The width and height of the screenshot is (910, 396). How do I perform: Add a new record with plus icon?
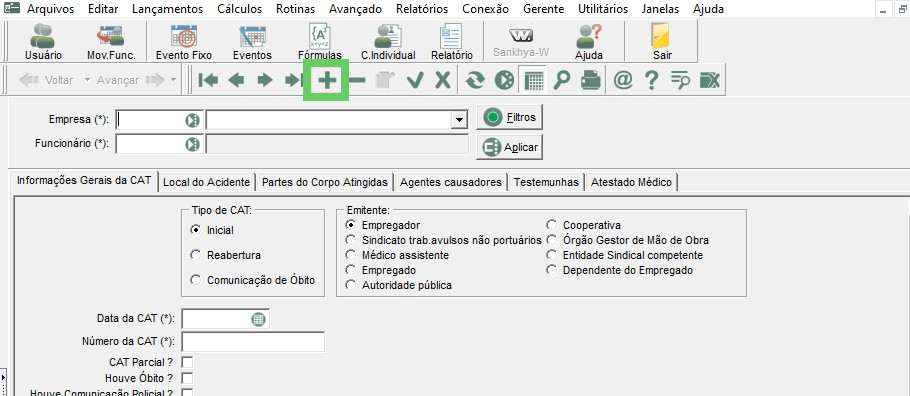(327, 80)
